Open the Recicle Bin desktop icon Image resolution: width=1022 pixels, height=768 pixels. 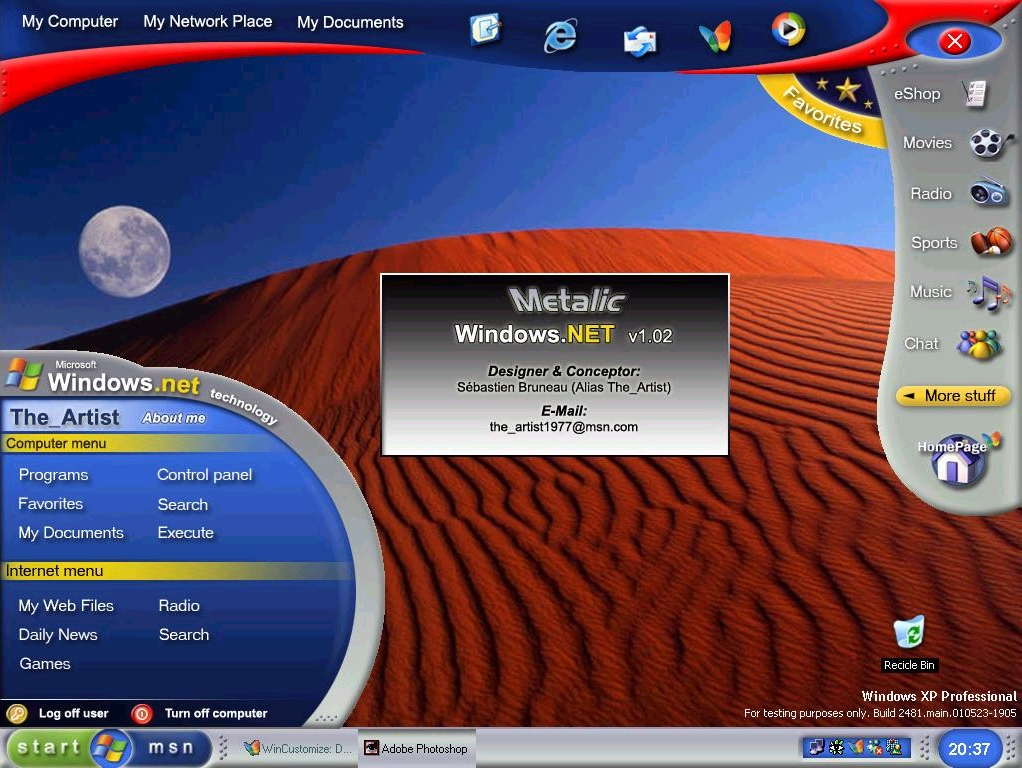tap(909, 633)
